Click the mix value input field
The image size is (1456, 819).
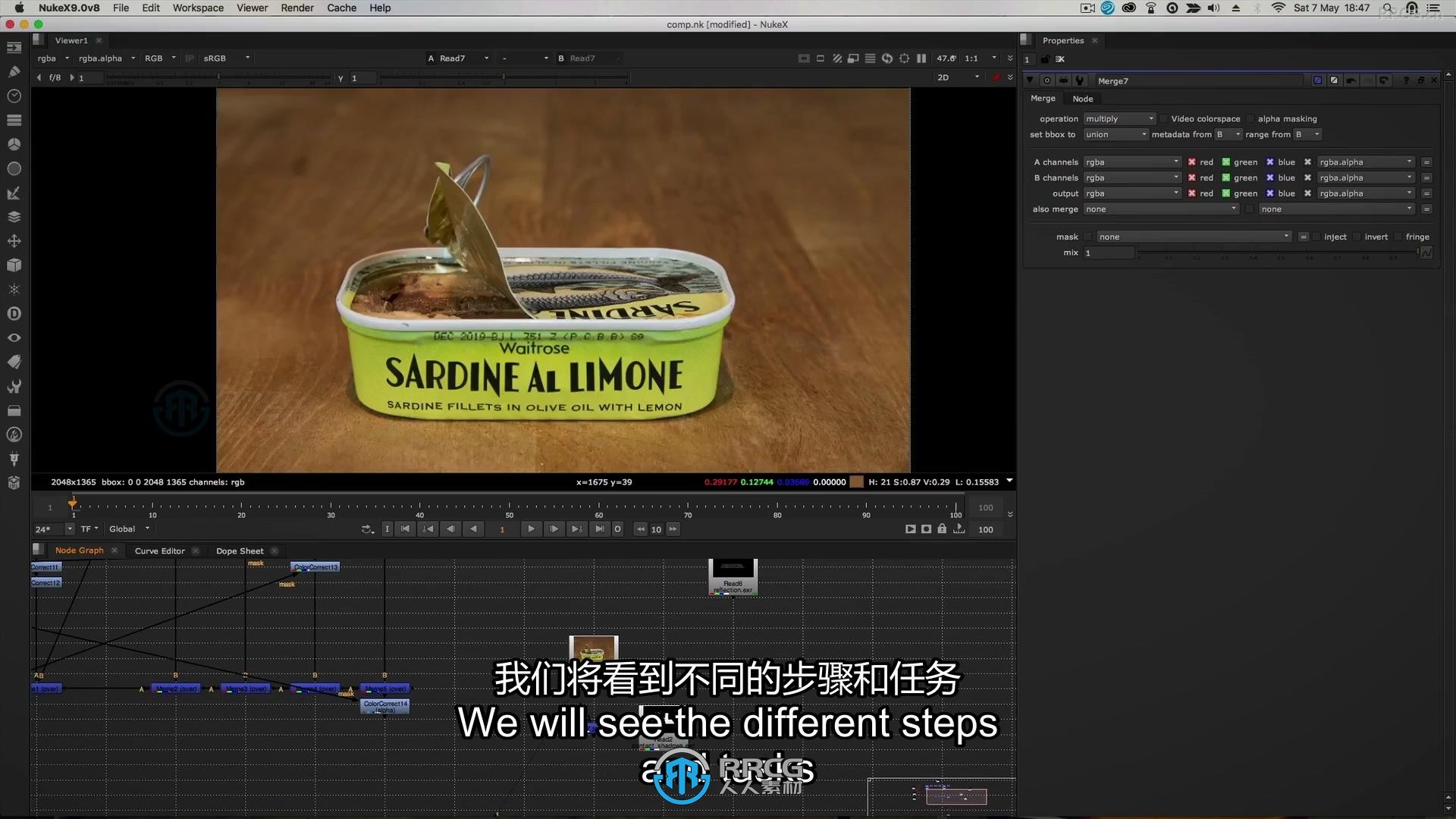pyautogui.click(x=1109, y=253)
